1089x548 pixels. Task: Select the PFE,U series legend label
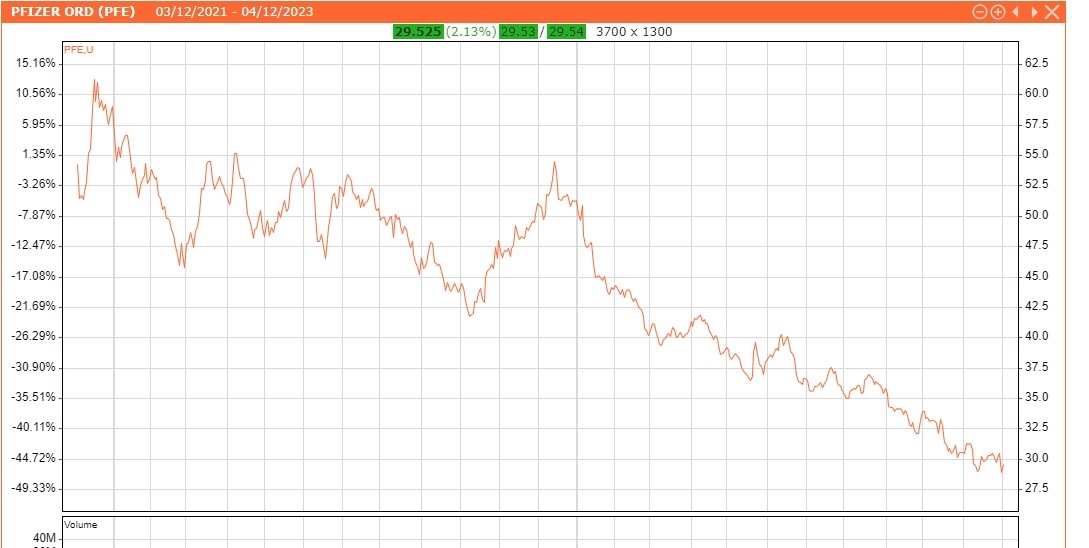click(79, 49)
